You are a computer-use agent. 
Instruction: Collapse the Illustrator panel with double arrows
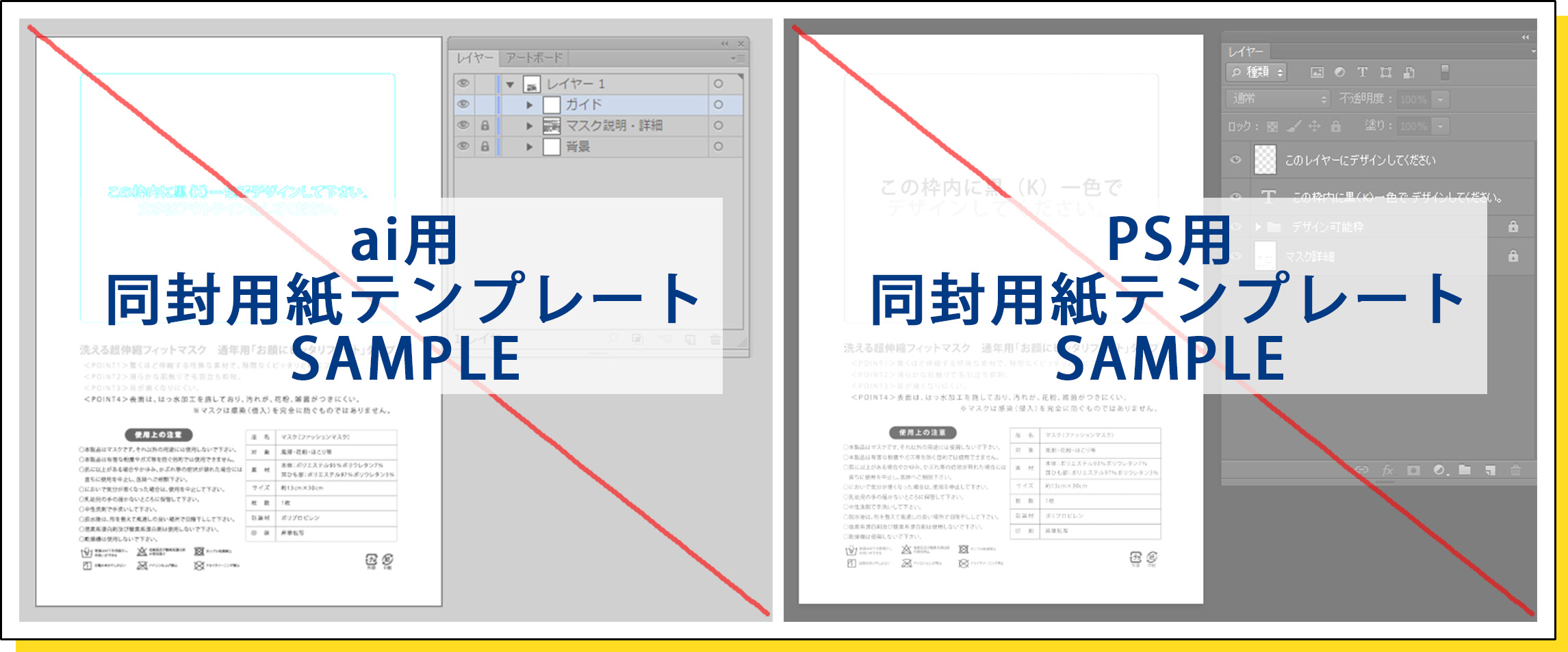point(724,44)
